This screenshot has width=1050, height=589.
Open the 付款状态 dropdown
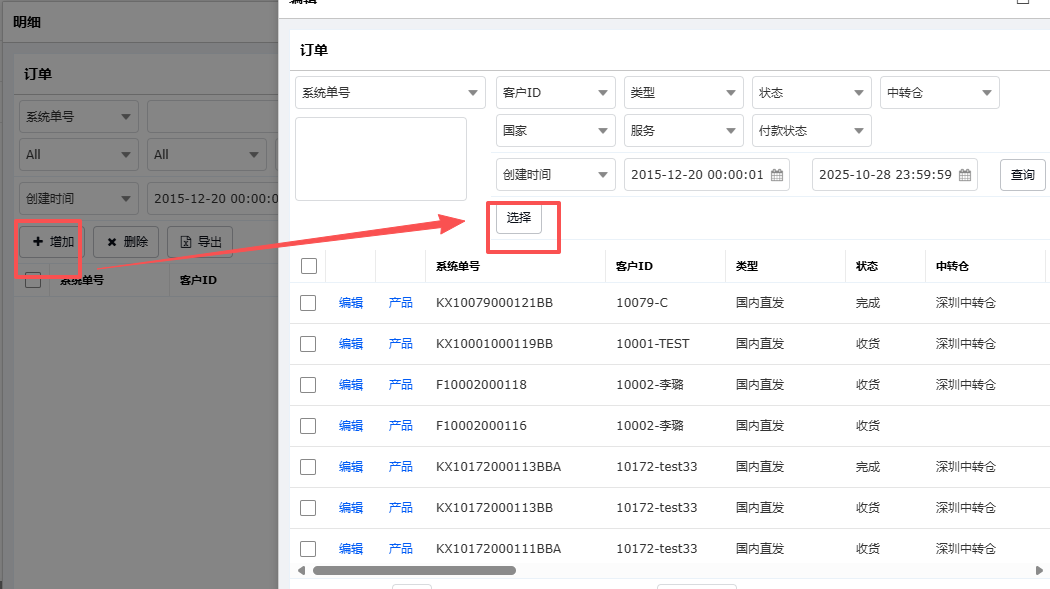coord(811,131)
